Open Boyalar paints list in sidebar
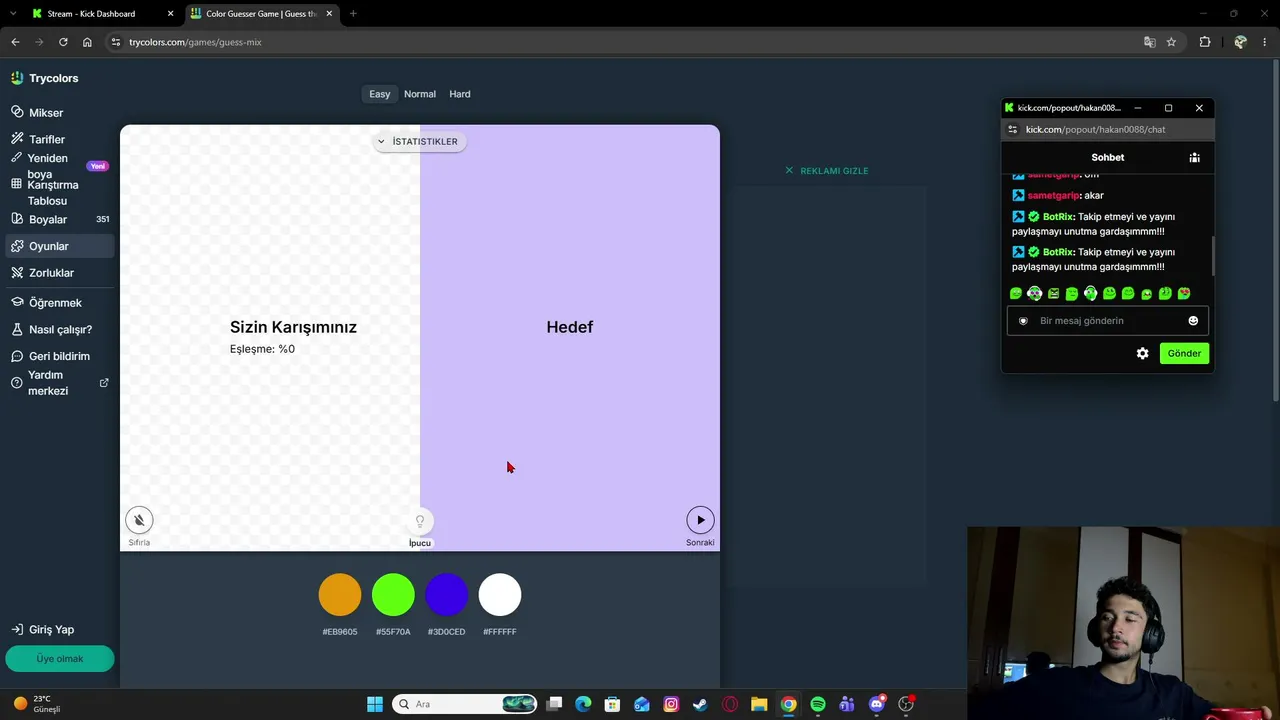 point(59,219)
